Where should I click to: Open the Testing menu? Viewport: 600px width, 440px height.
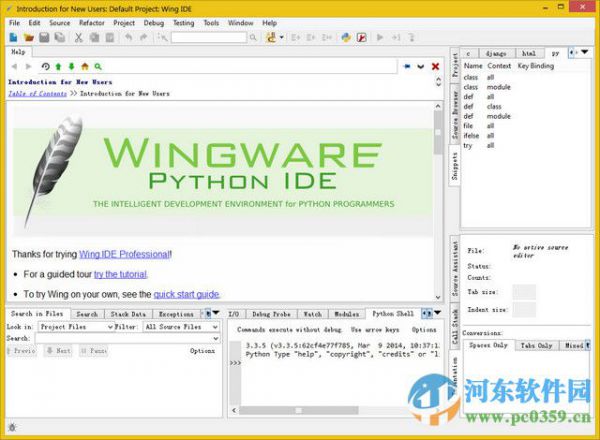184,23
